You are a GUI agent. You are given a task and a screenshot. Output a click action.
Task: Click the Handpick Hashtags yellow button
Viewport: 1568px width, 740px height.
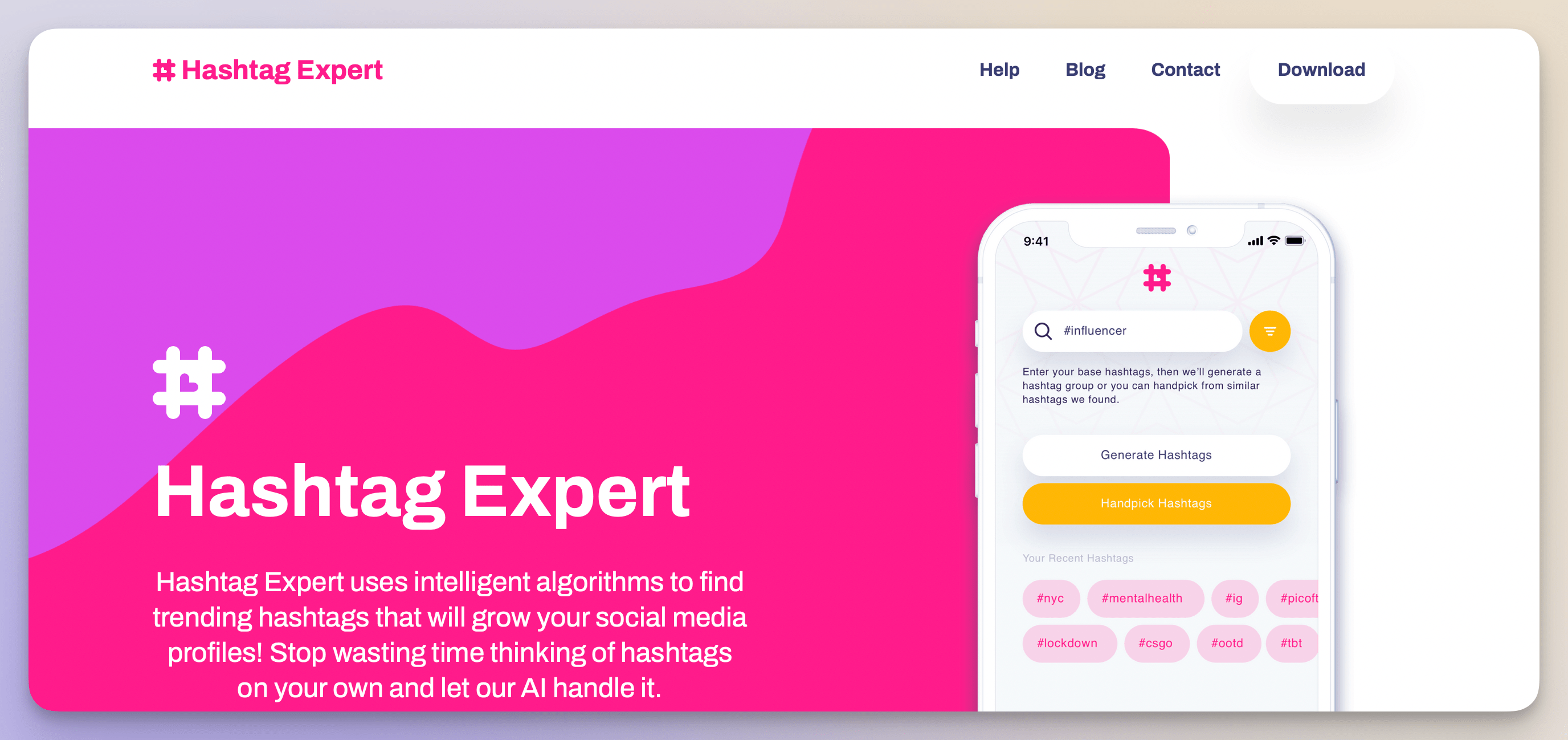1155,503
